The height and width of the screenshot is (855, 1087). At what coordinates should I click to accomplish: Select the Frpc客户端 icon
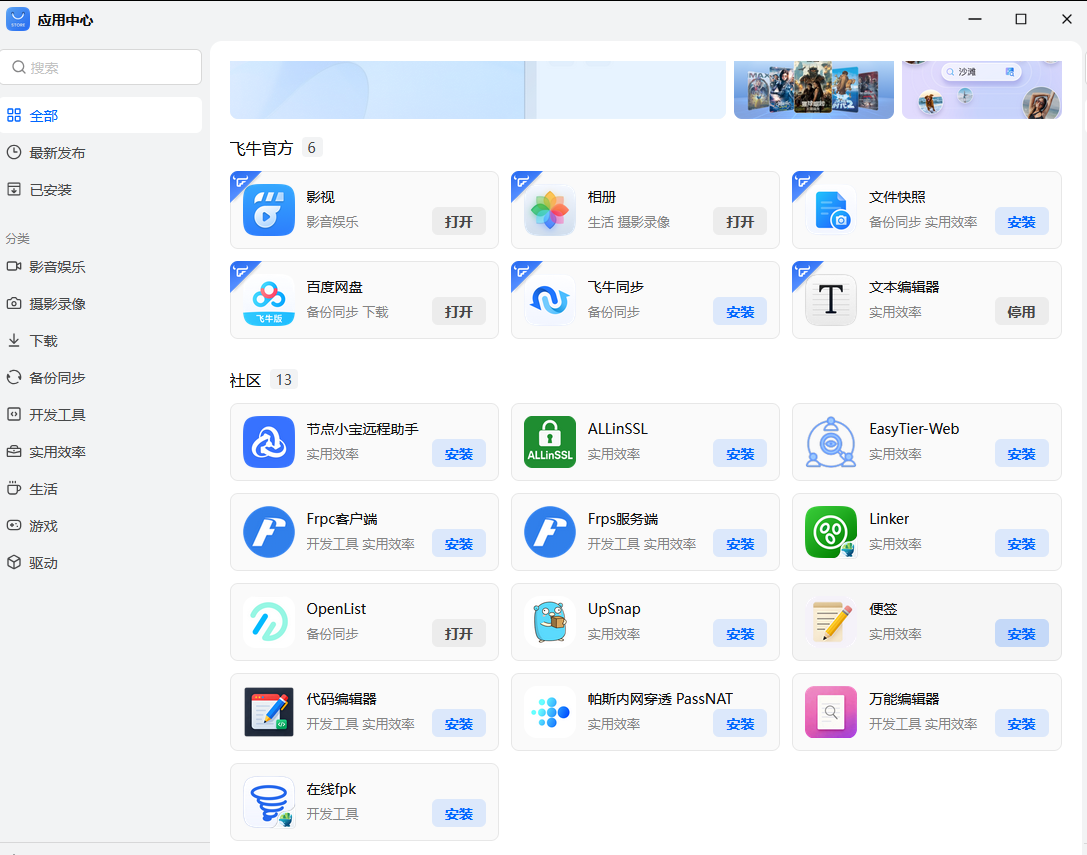267,532
